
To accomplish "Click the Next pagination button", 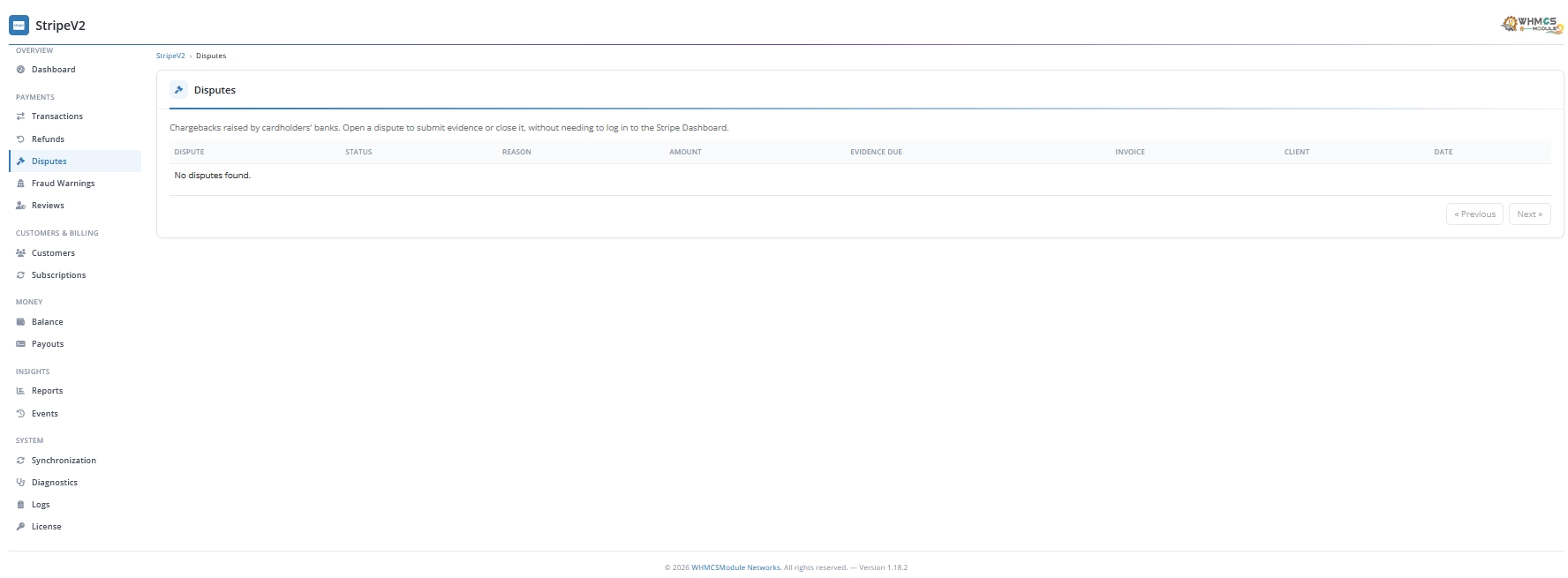I will (1530, 214).
